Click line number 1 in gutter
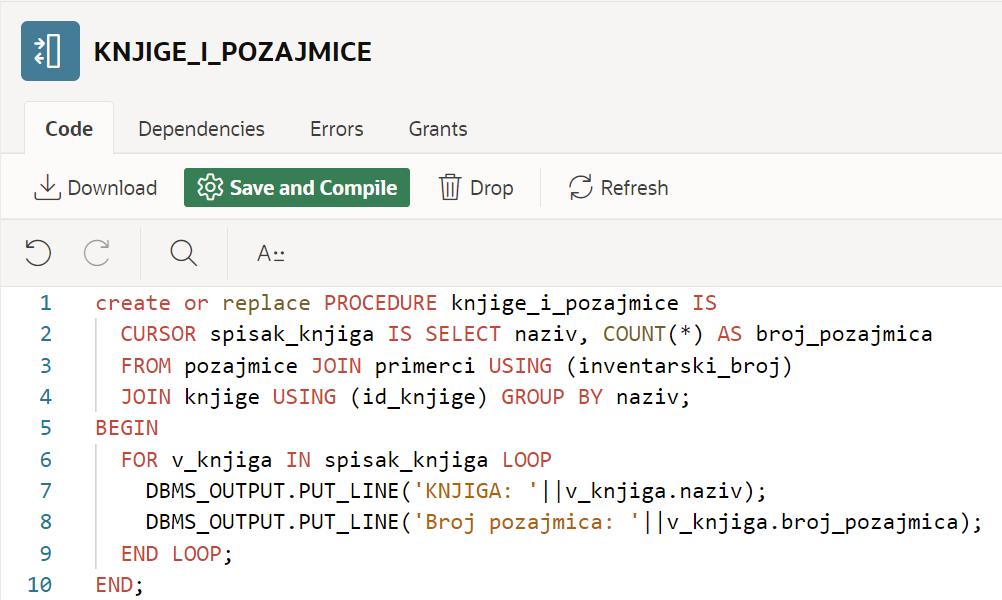 45,303
